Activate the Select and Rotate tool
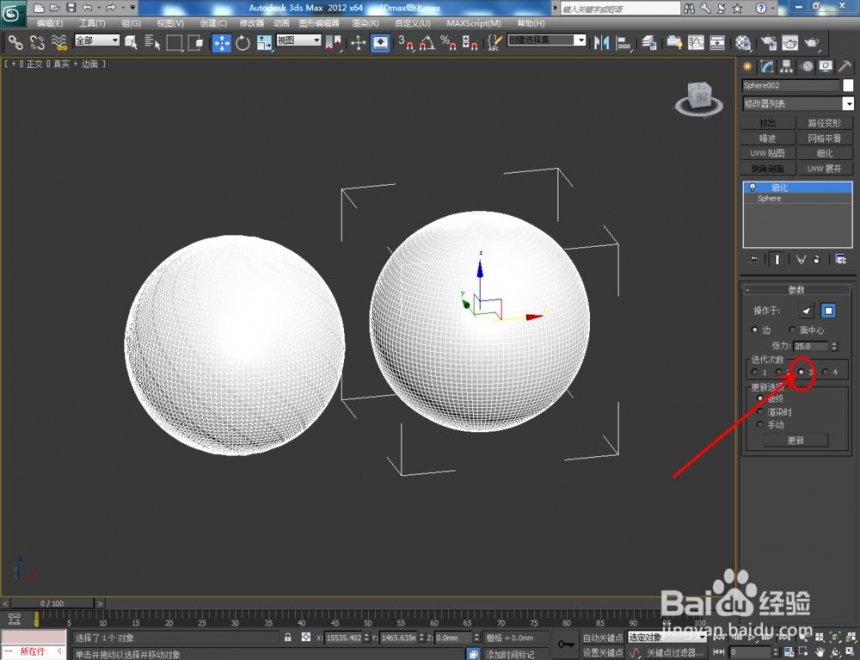 [x=242, y=43]
